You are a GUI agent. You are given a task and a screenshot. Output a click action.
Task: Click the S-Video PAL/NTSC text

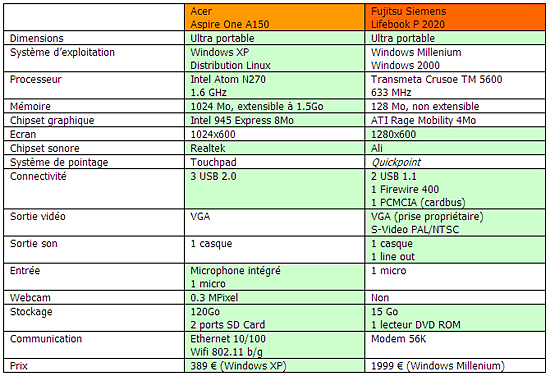point(415,229)
